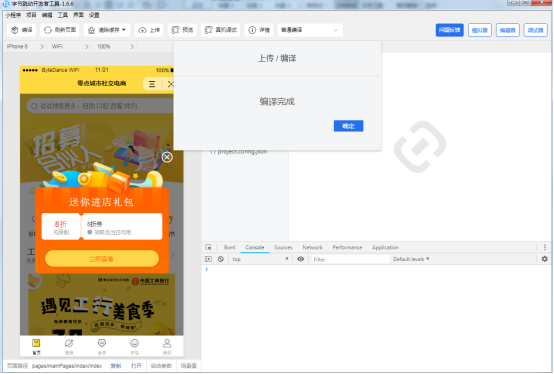
Task: Click the search bar in the simulator
Action: [x=100, y=106]
